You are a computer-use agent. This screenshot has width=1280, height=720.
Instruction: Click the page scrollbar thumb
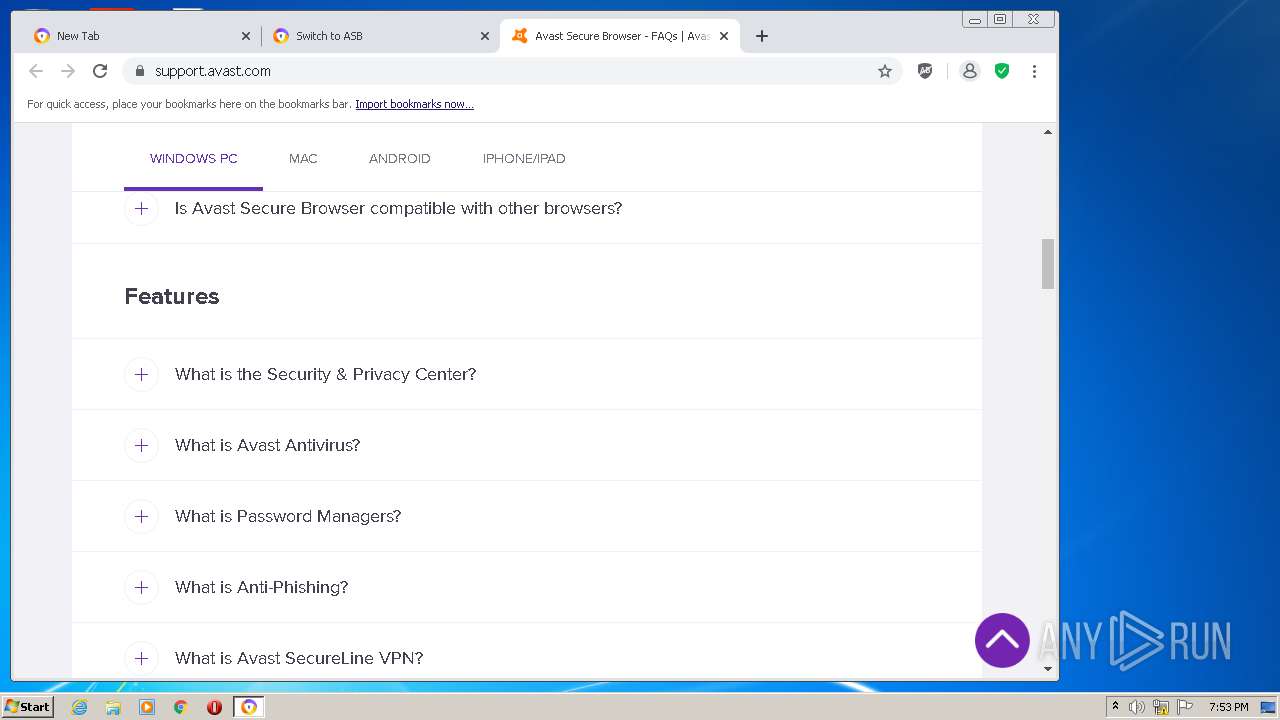(x=1048, y=264)
